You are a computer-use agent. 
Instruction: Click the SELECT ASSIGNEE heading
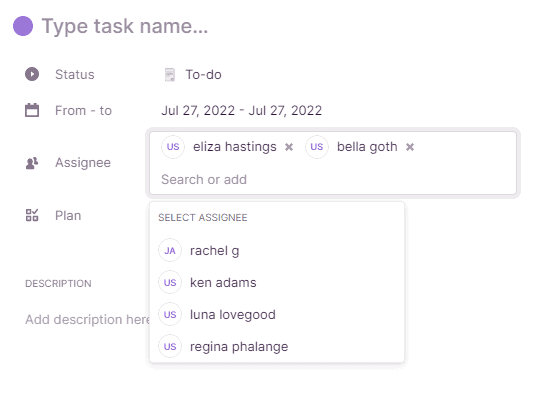pos(203,217)
